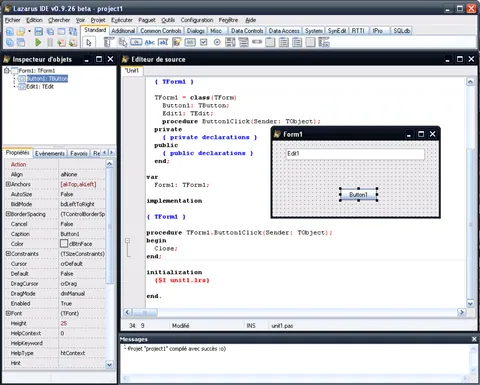Select the pointer selection tool in palette
Image resolution: width=480 pixels, height=385 pixels.
click(89, 42)
